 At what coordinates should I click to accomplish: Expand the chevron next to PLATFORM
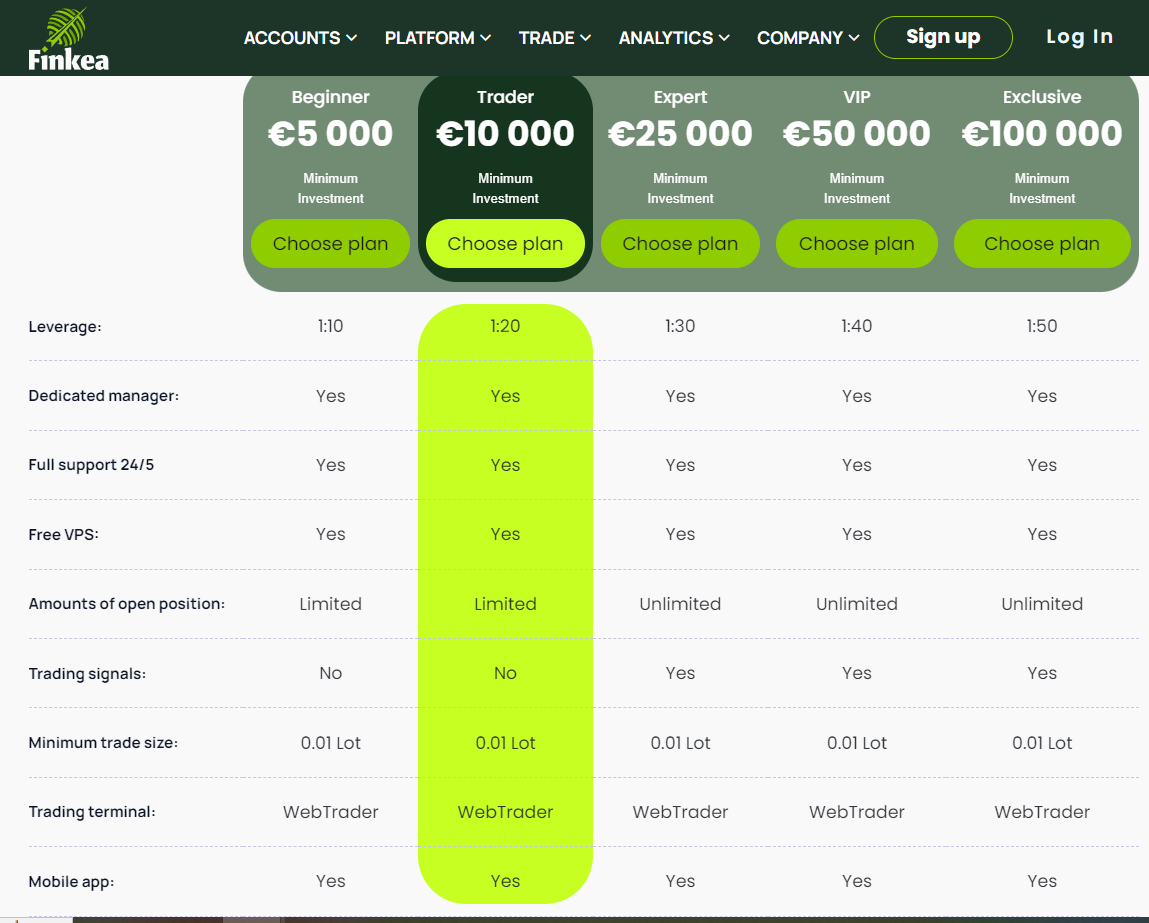(x=486, y=38)
